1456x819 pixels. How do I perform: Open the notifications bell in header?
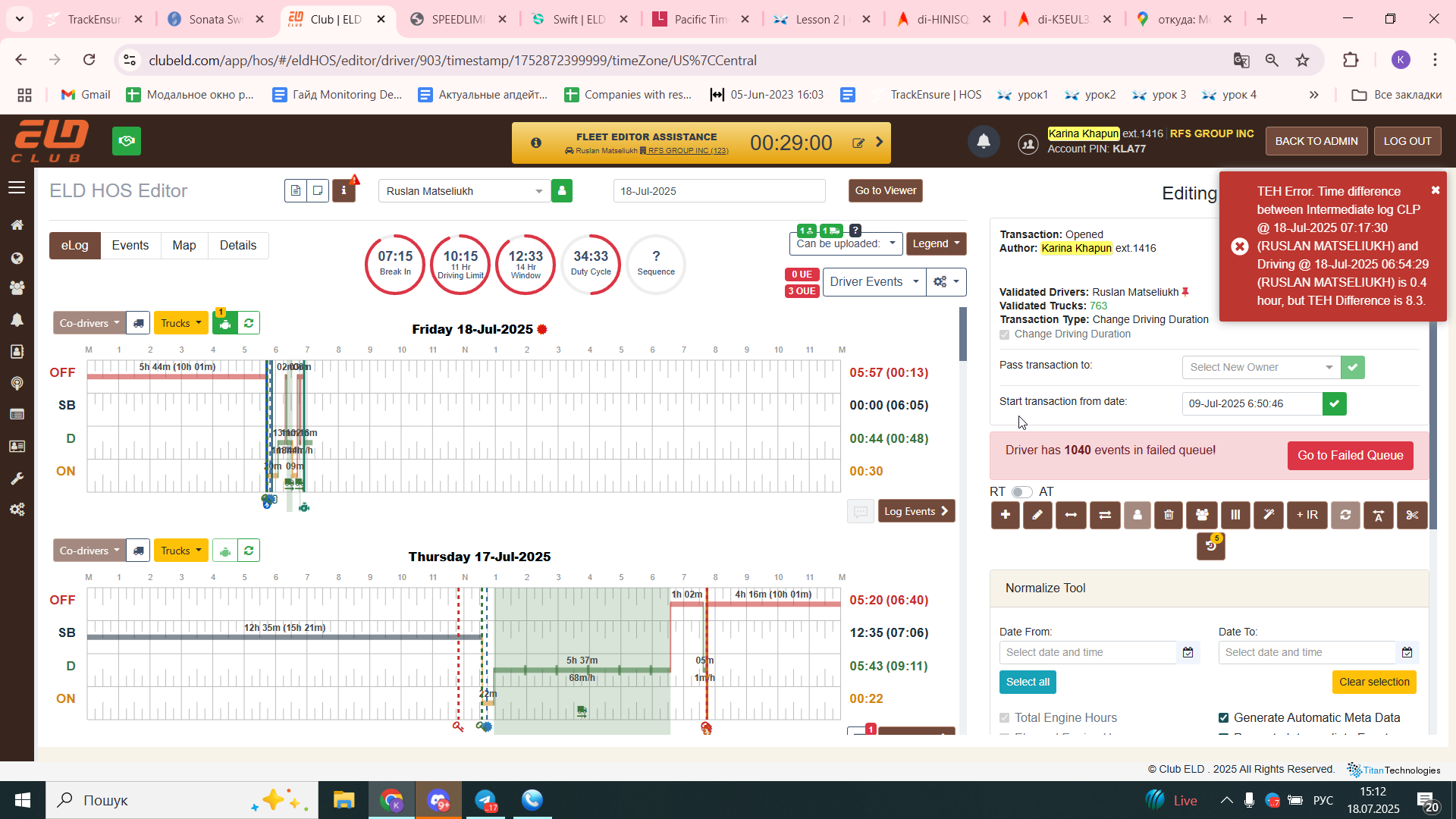click(984, 141)
